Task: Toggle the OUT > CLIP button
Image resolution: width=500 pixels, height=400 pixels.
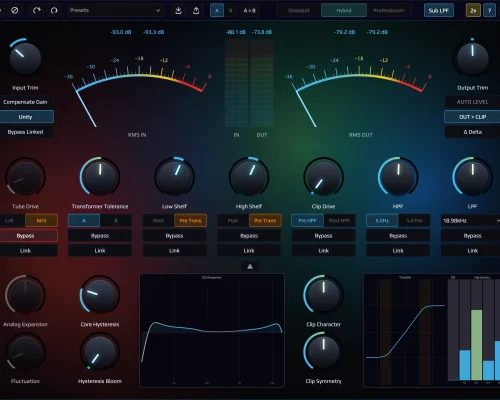Action: [473, 117]
